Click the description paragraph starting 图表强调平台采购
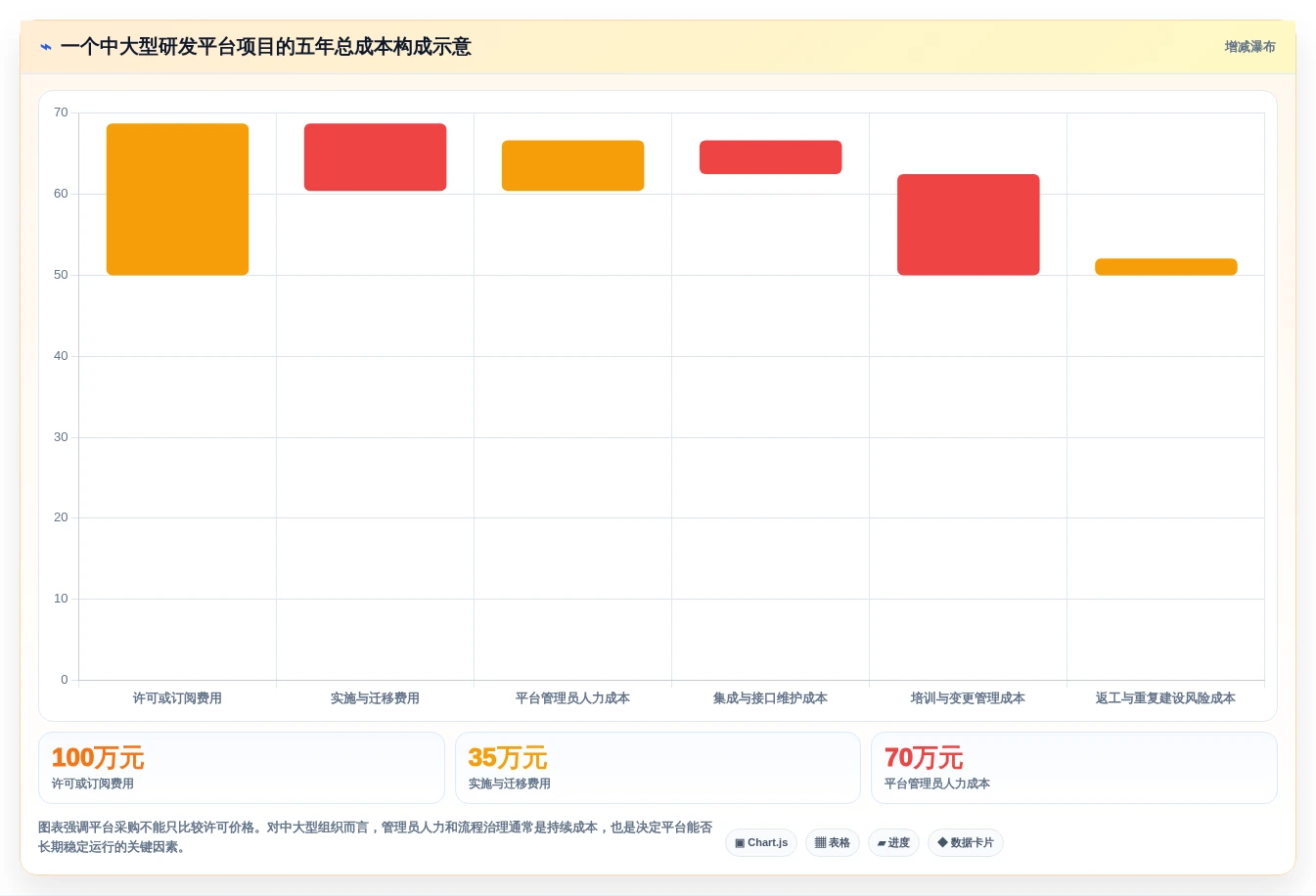The image size is (1316, 896). (x=376, y=837)
